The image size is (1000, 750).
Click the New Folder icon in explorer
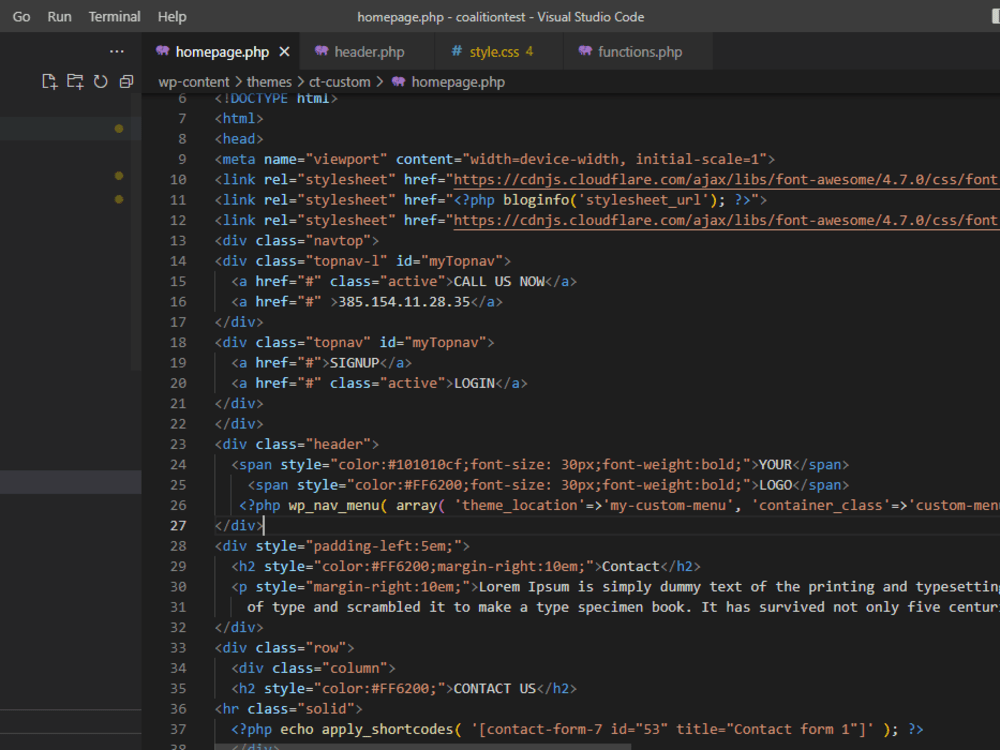(75, 82)
